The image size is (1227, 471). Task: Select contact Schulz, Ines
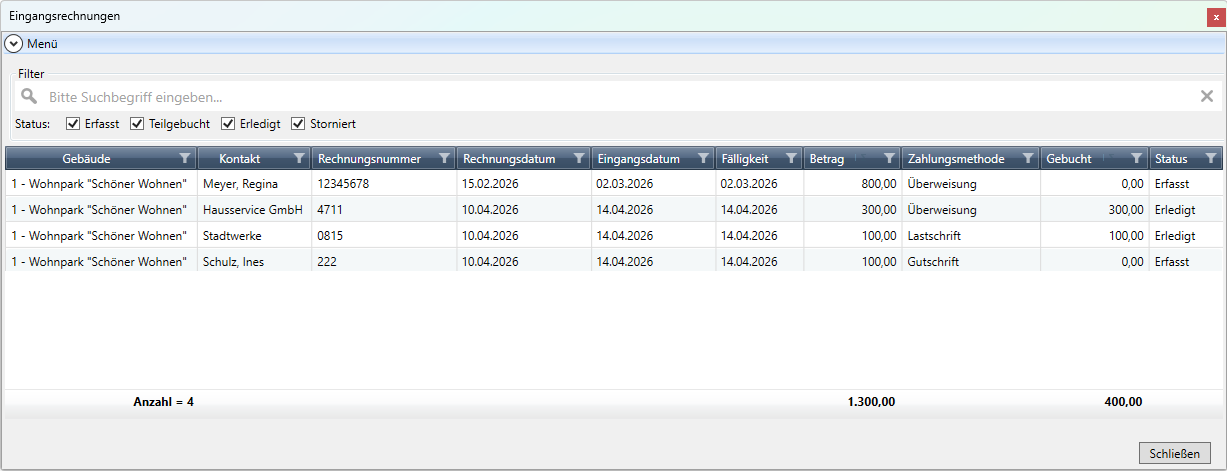tap(232, 262)
